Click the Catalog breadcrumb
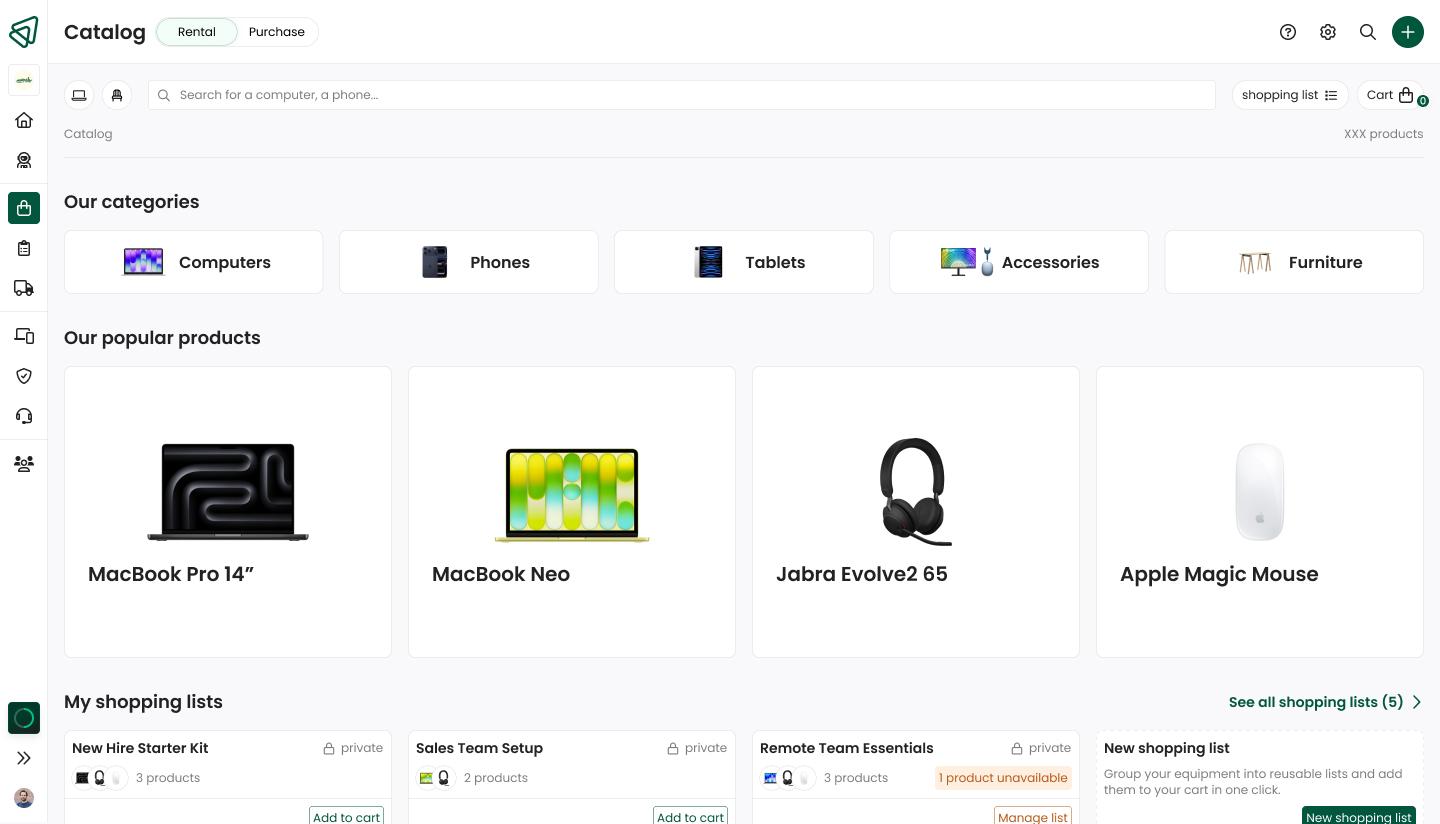 tap(88, 134)
